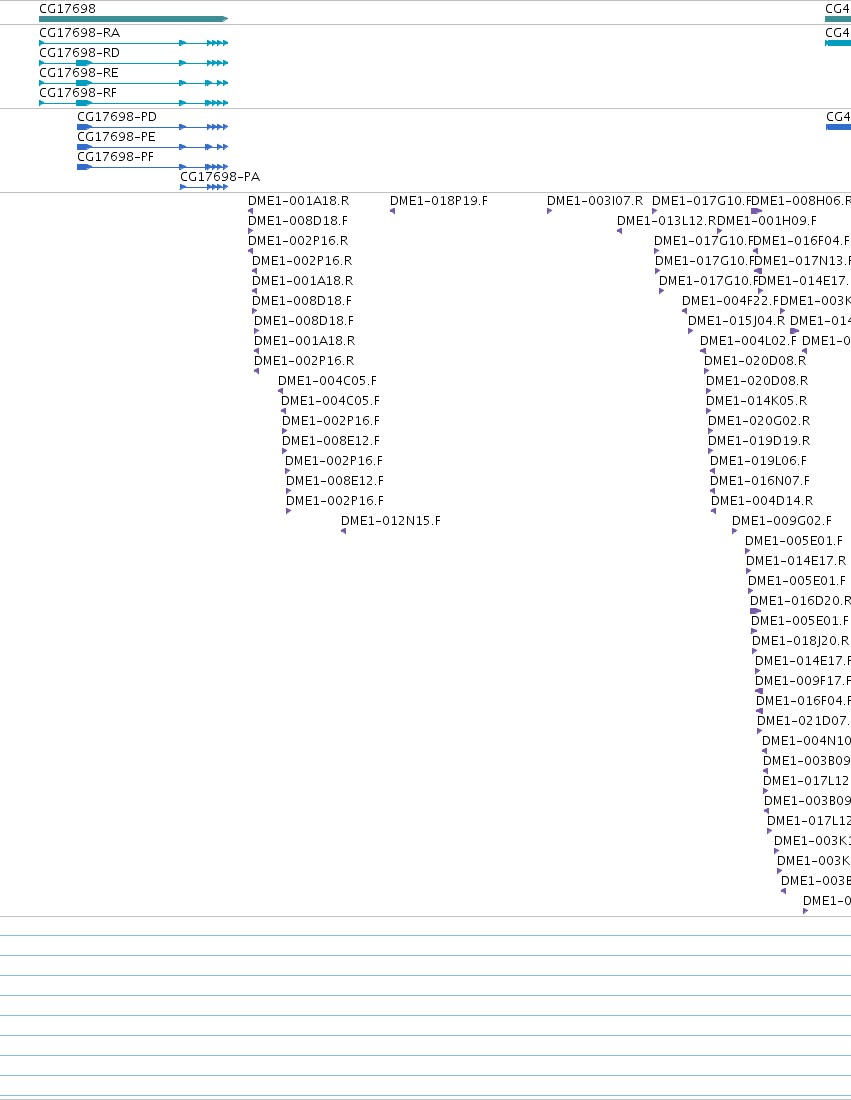Image resolution: width=851 pixels, height=1100 pixels.
Task: Select the CG17698-PD protein glyph
Action: coord(152,127)
